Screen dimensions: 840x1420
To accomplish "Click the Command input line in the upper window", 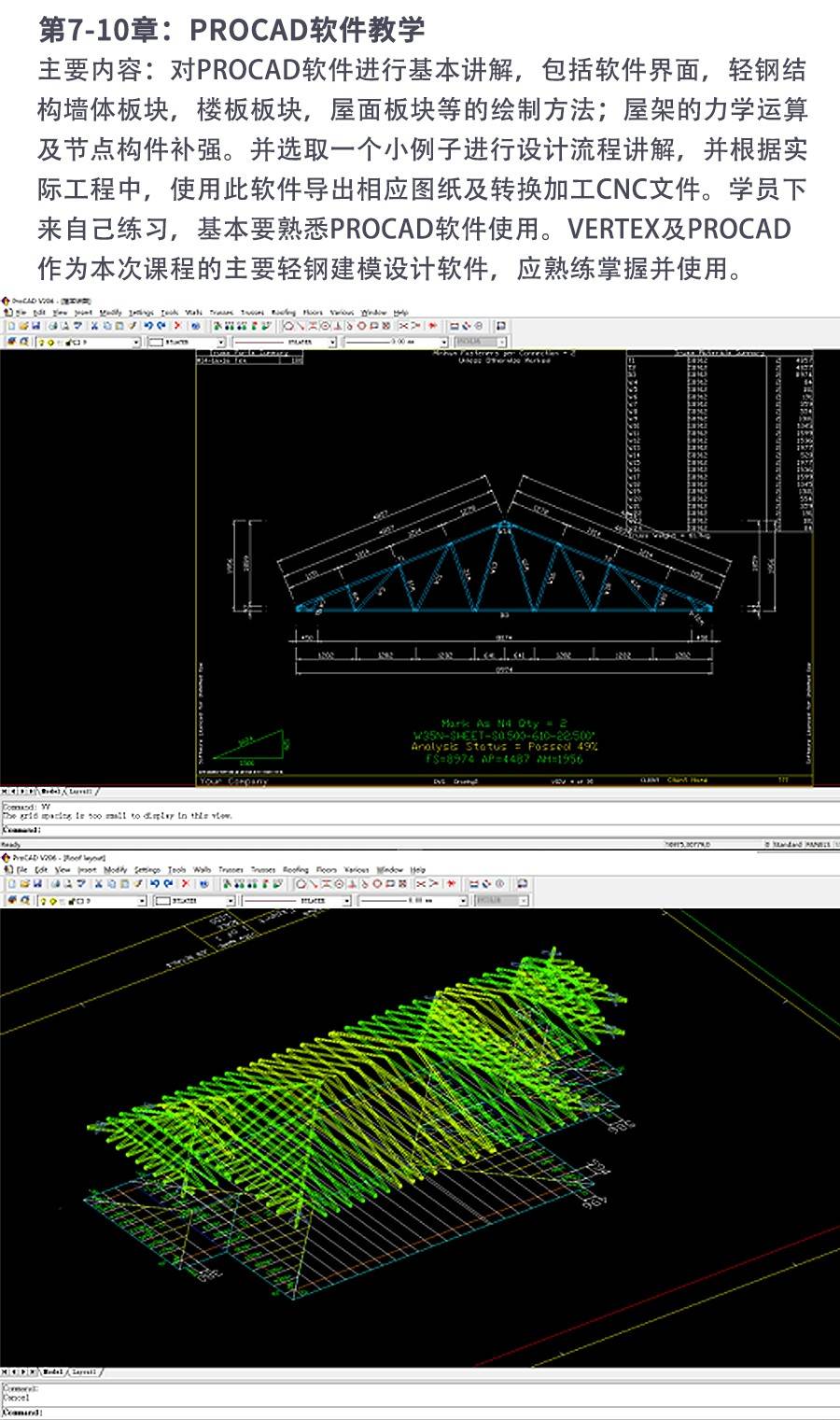I will click(420, 829).
